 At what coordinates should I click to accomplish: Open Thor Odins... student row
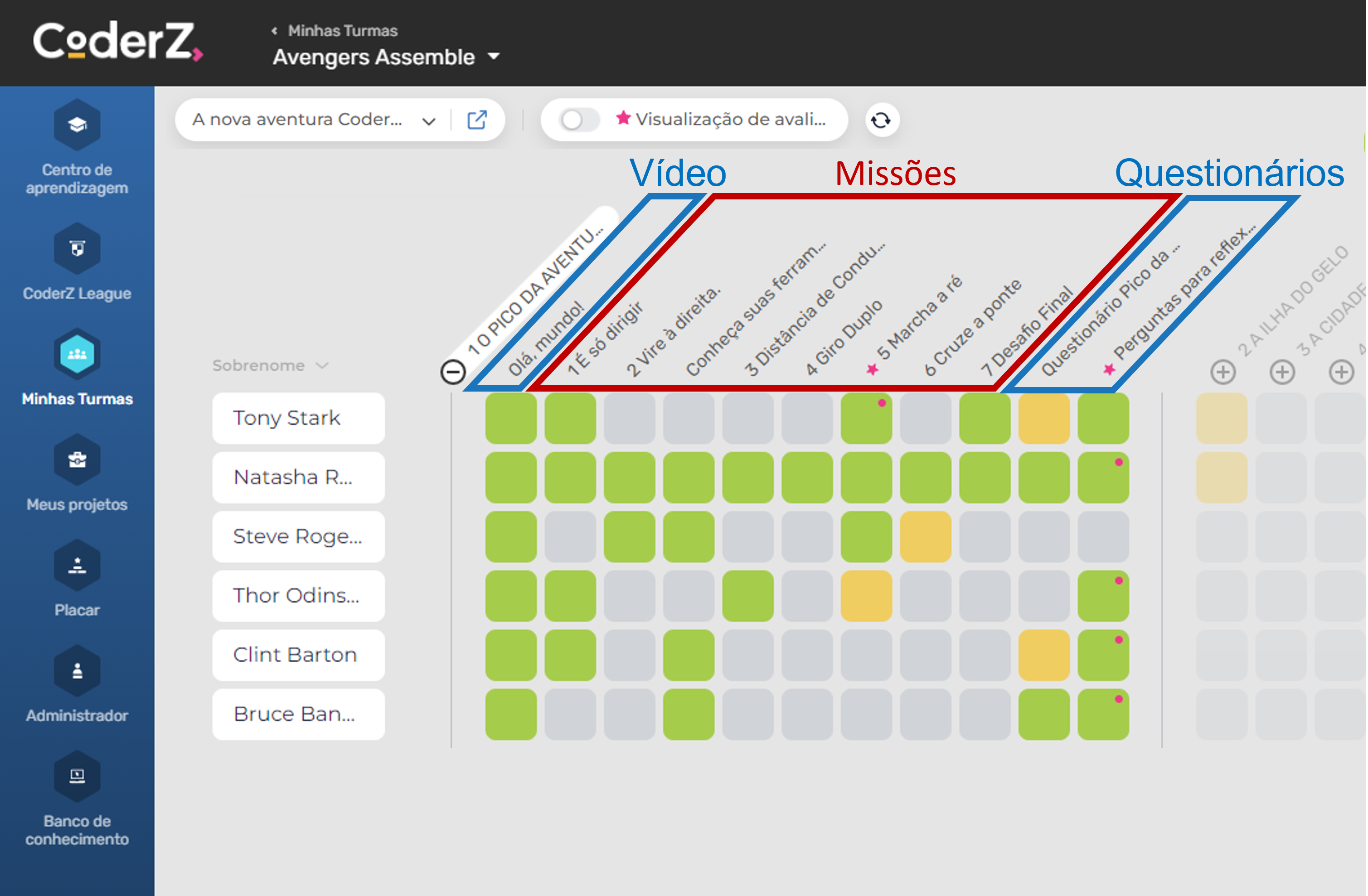[x=298, y=596]
